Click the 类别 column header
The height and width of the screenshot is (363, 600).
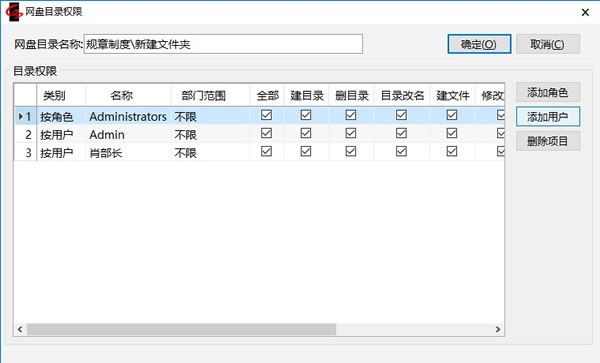pos(61,95)
